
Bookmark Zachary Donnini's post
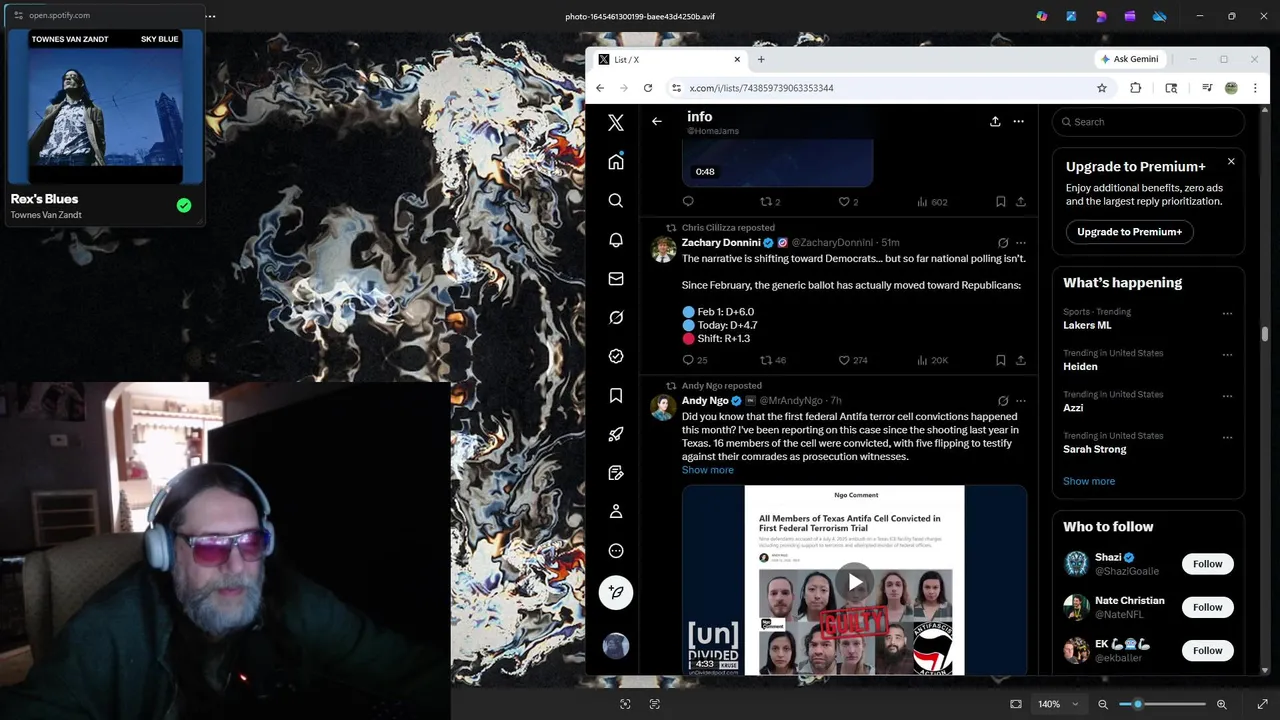1000,360
